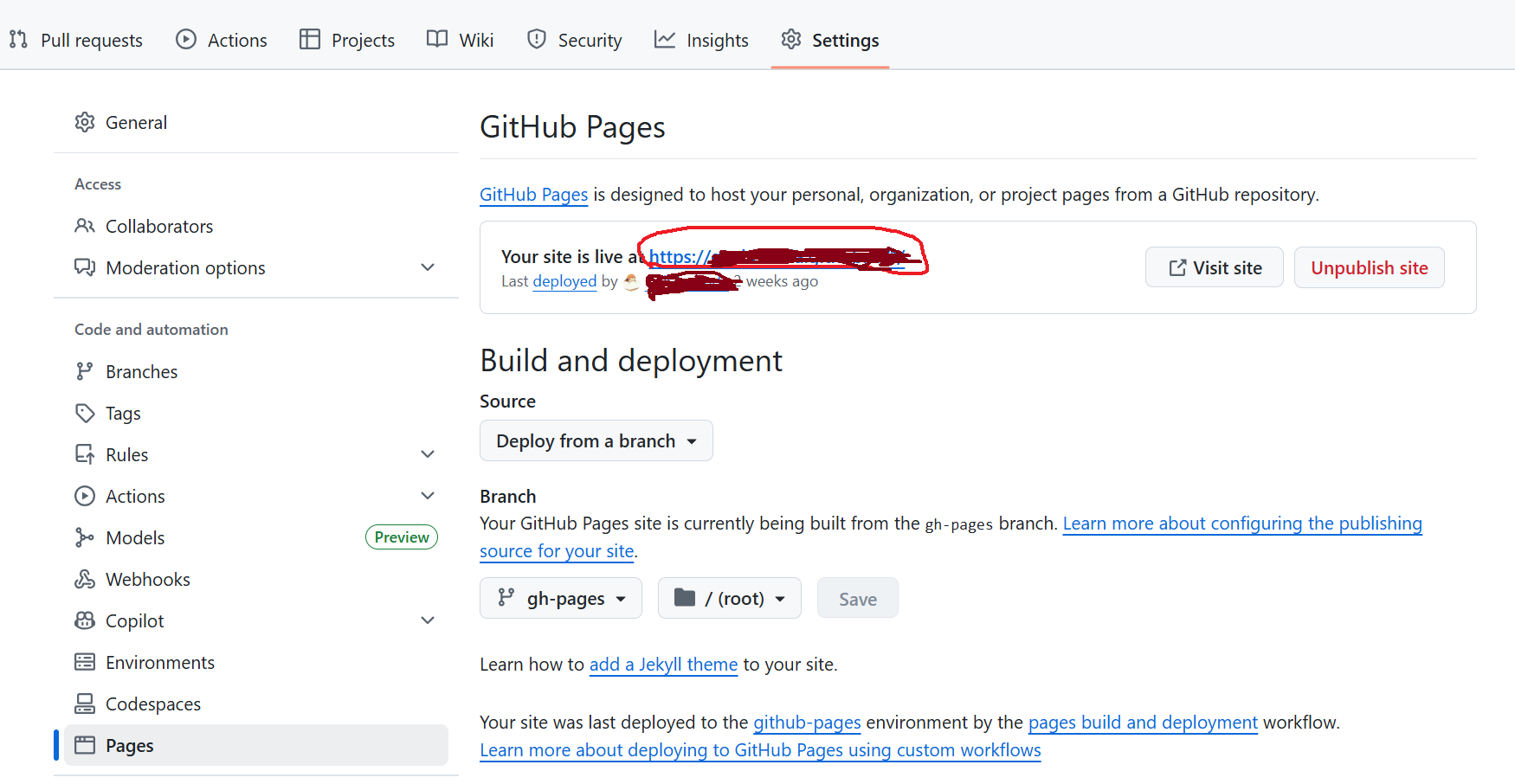Open the Security tab
The image size is (1515, 784).
pos(574,40)
